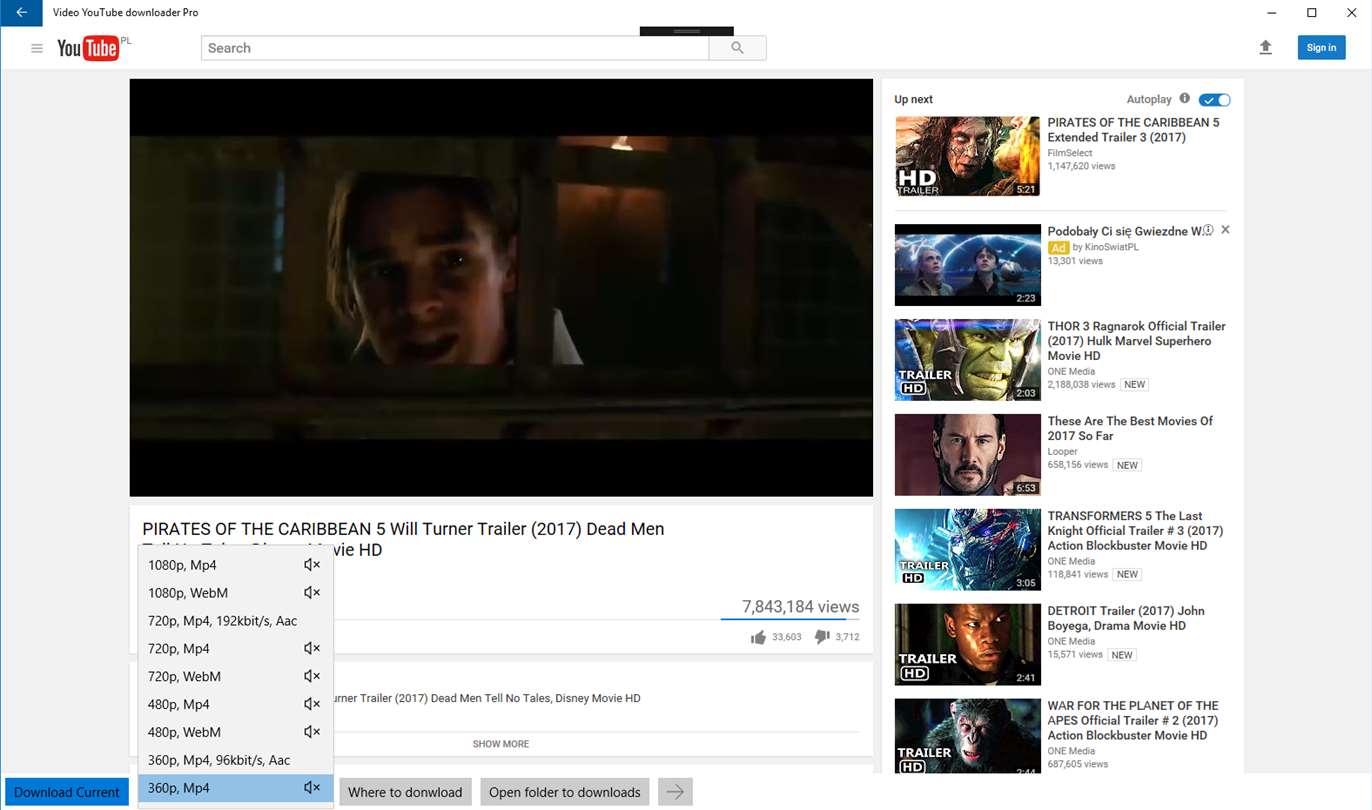Open Pirates Extended Trailer 3 thumbnail
Image resolution: width=1372 pixels, height=810 pixels.
point(967,156)
